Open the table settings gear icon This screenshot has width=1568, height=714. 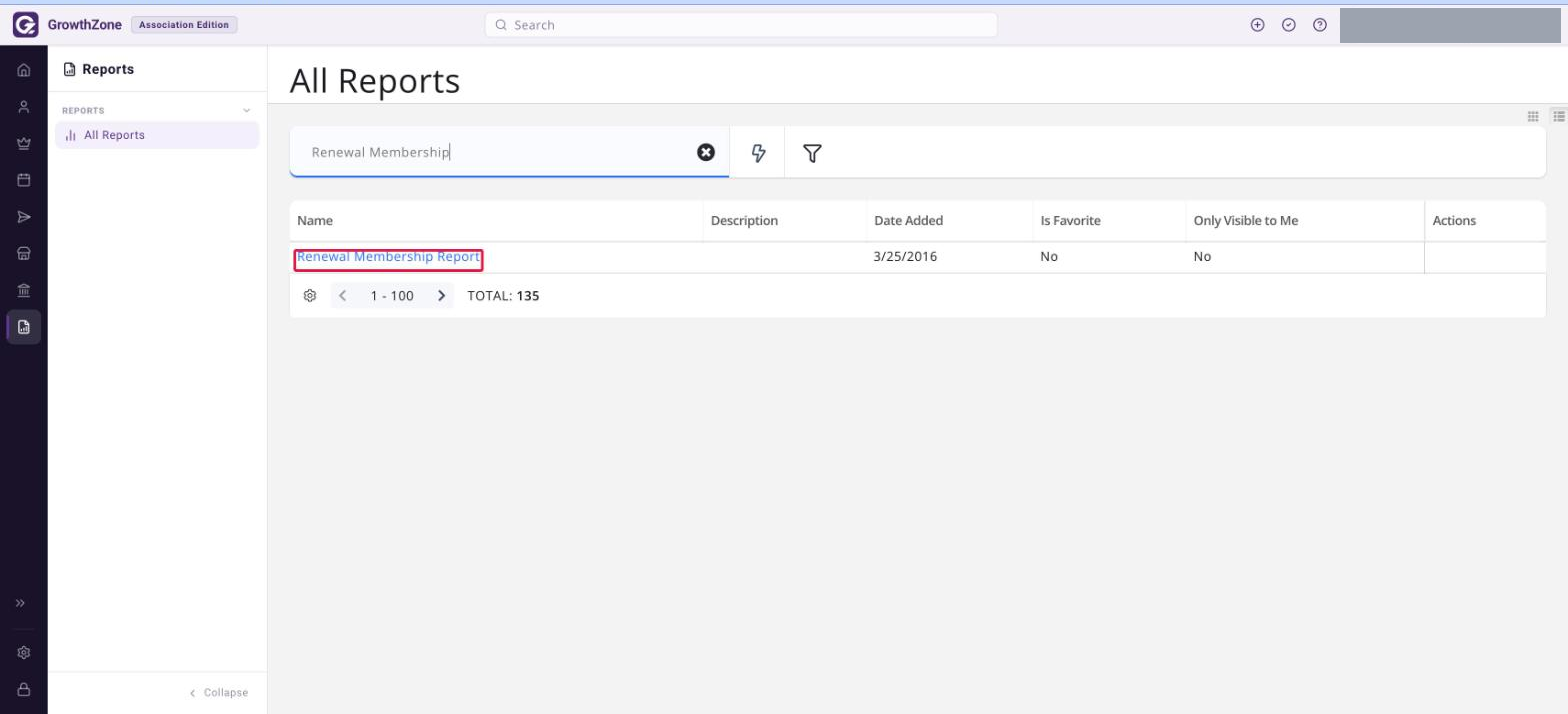coord(310,296)
